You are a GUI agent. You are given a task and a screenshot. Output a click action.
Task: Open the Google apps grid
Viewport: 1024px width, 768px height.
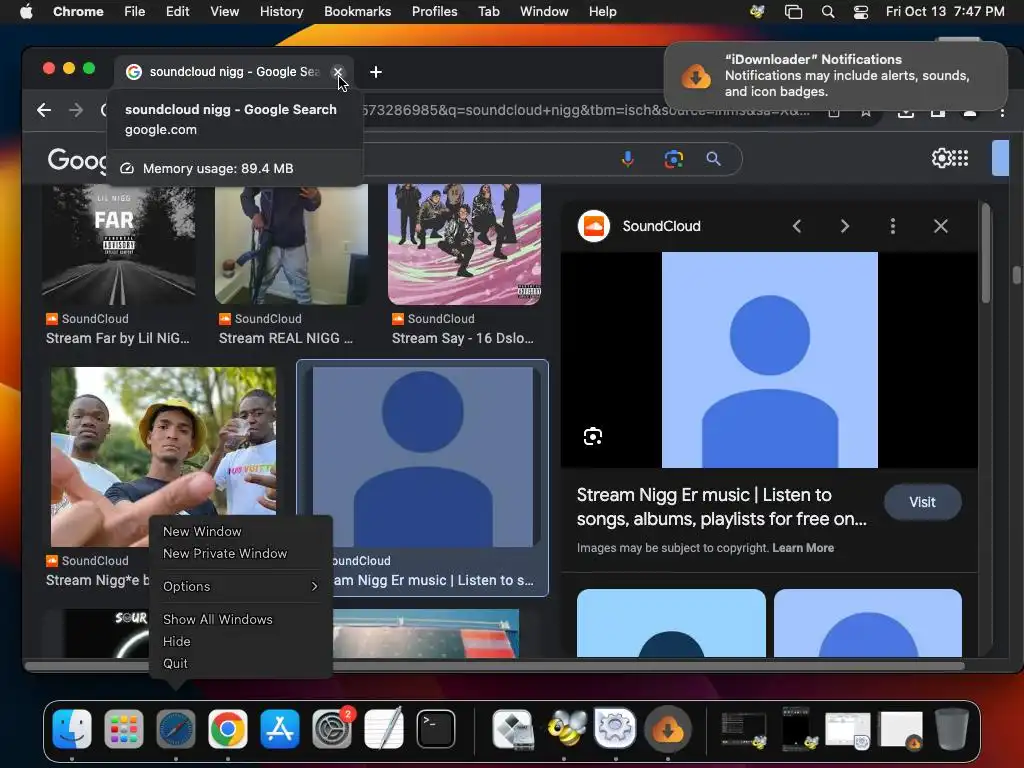(x=961, y=158)
